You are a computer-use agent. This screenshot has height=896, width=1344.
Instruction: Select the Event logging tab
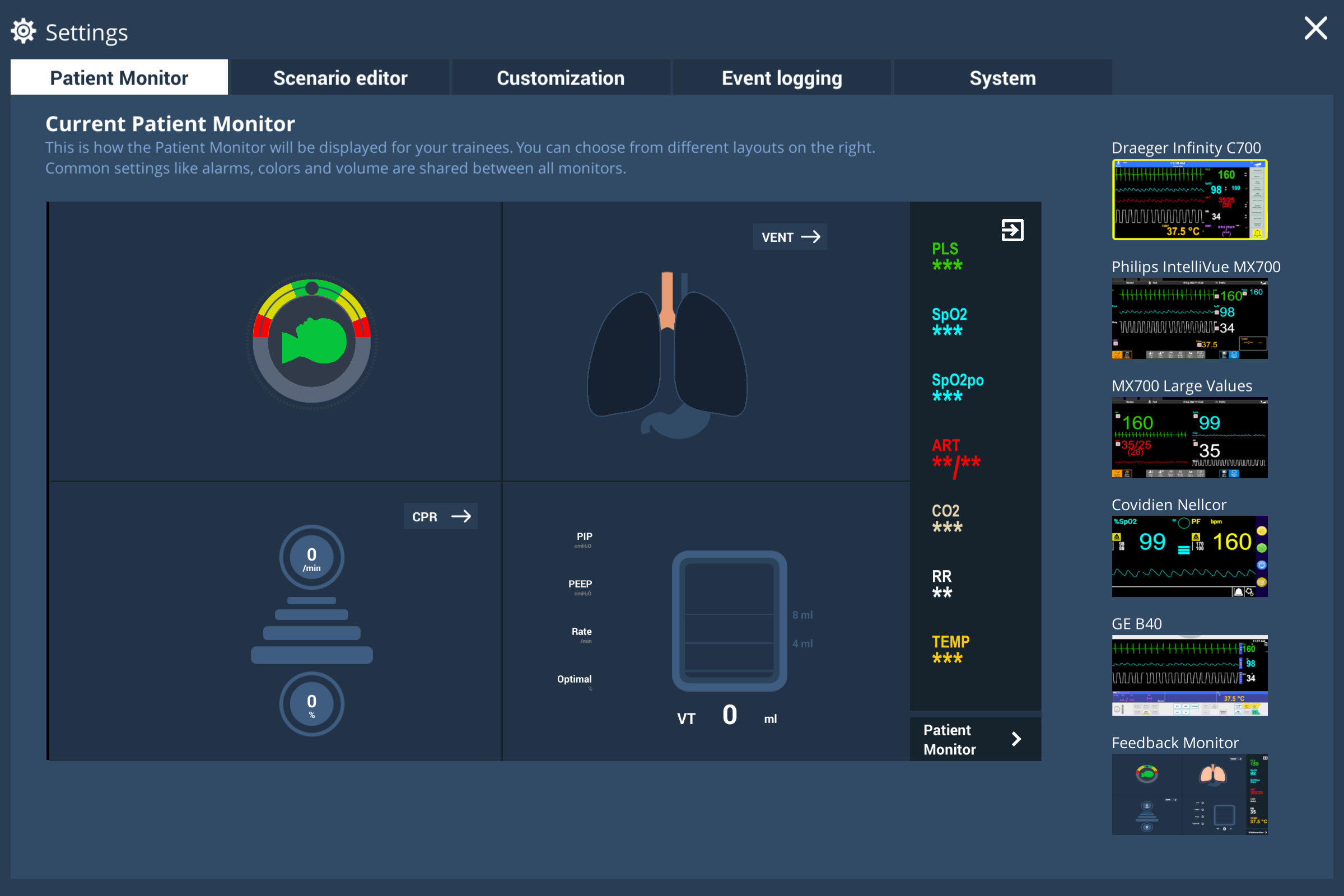[x=782, y=77]
